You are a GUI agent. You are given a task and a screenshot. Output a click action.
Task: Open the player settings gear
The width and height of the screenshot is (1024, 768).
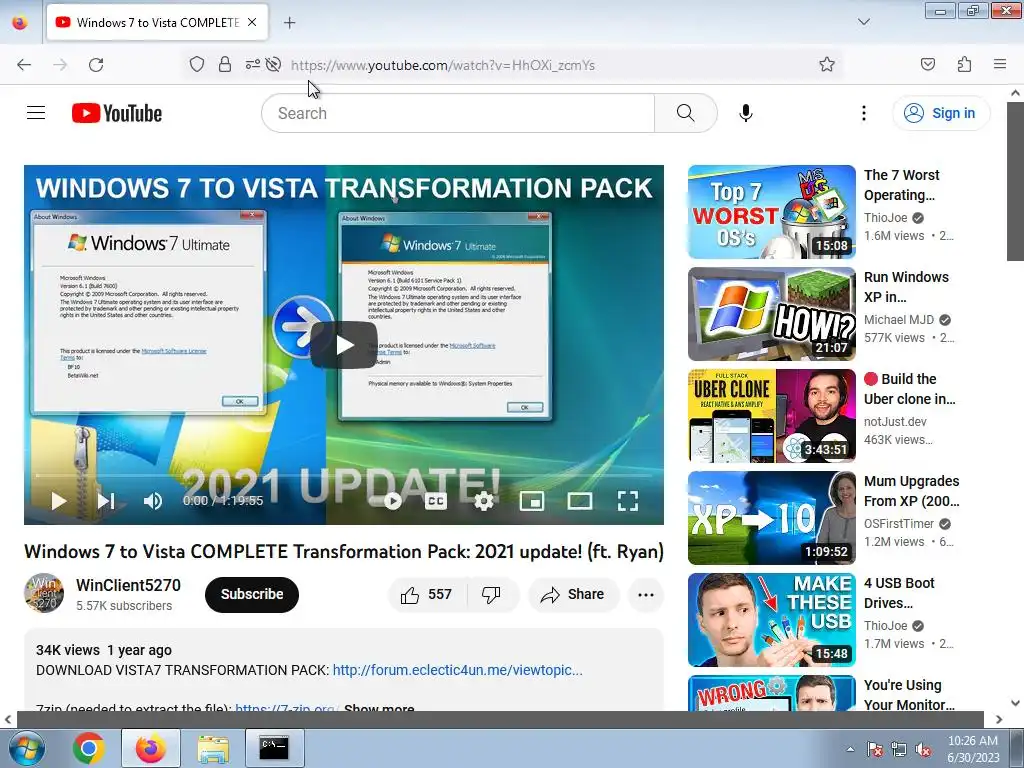click(x=483, y=501)
